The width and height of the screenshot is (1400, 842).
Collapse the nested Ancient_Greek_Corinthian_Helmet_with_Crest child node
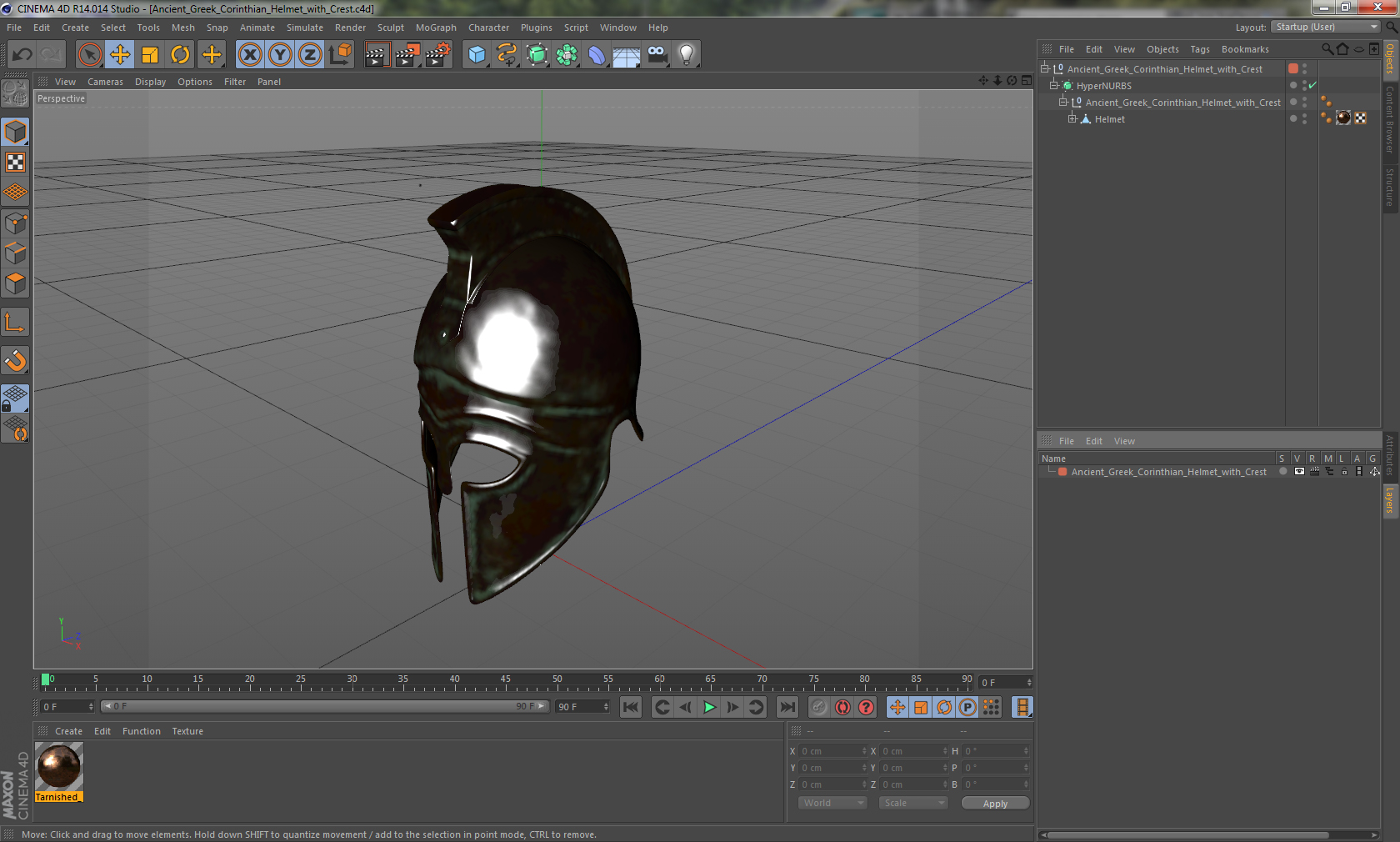[1063, 102]
